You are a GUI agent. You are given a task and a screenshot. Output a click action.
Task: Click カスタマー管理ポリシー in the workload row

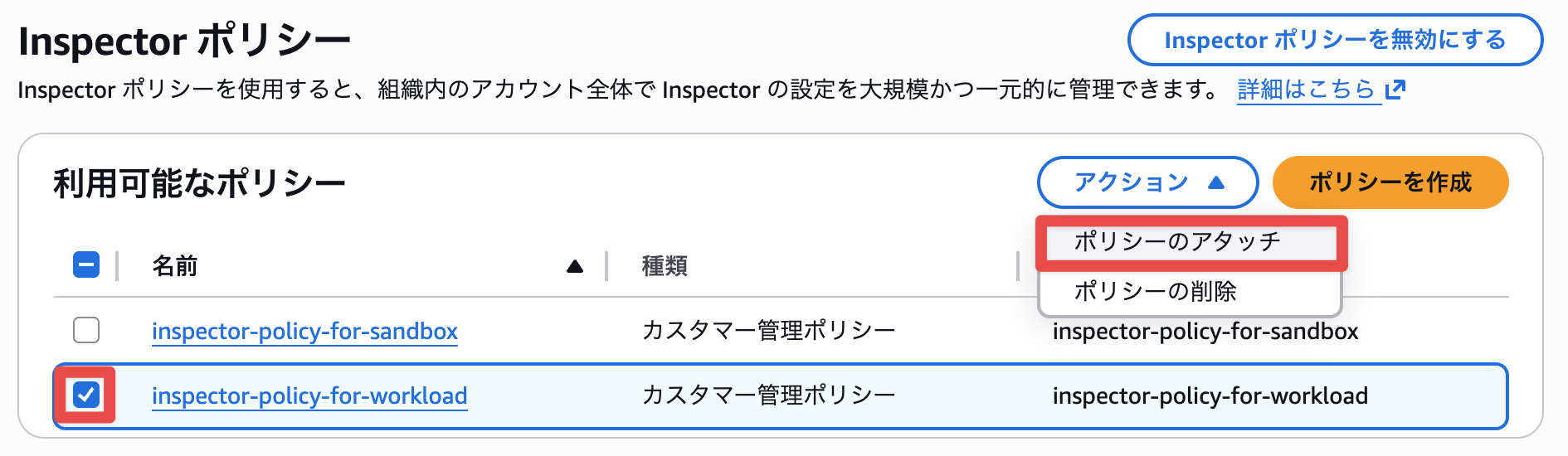768,395
